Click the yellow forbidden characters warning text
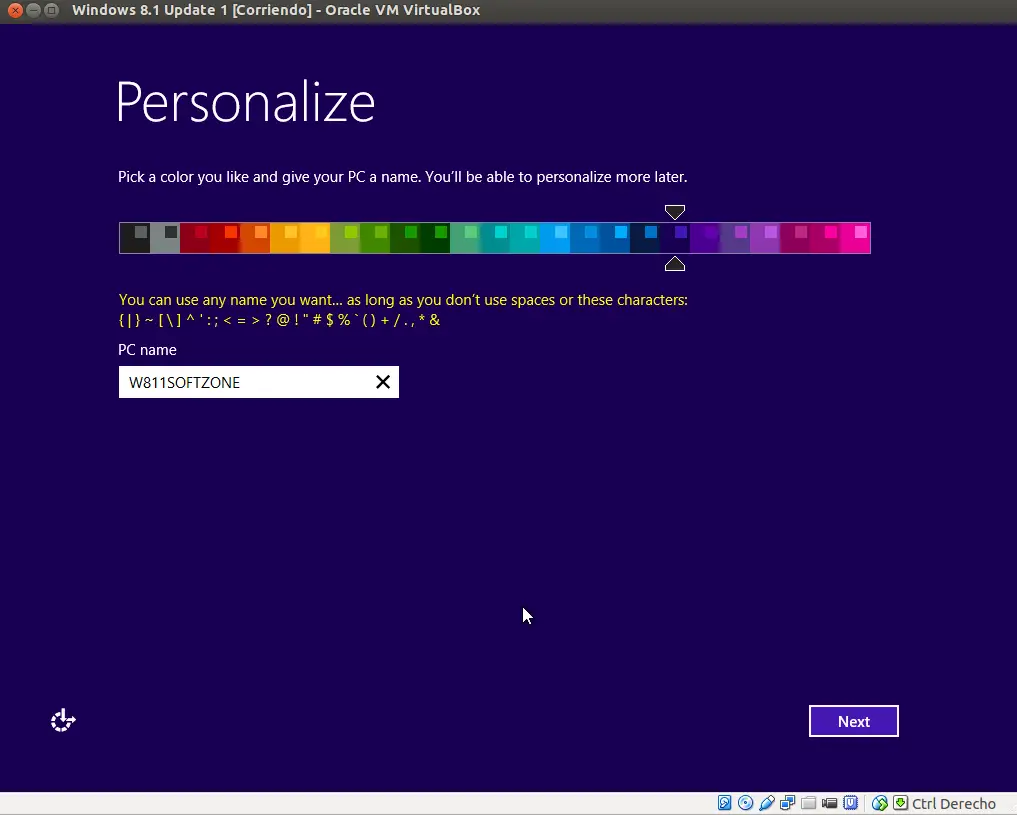The height and width of the screenshot is (815, 1017). point(403,310)
